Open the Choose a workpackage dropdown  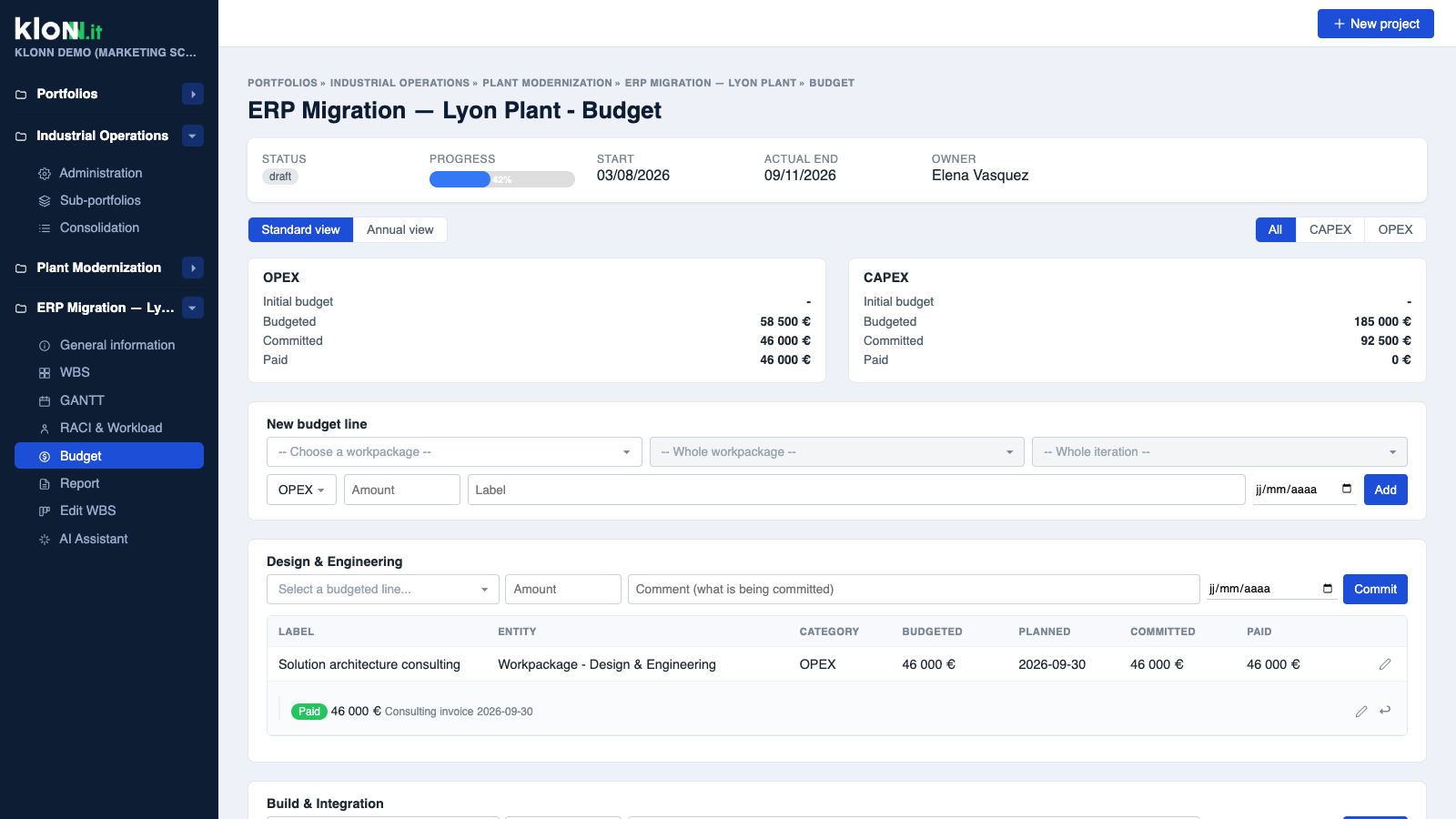tap(454, 452)
